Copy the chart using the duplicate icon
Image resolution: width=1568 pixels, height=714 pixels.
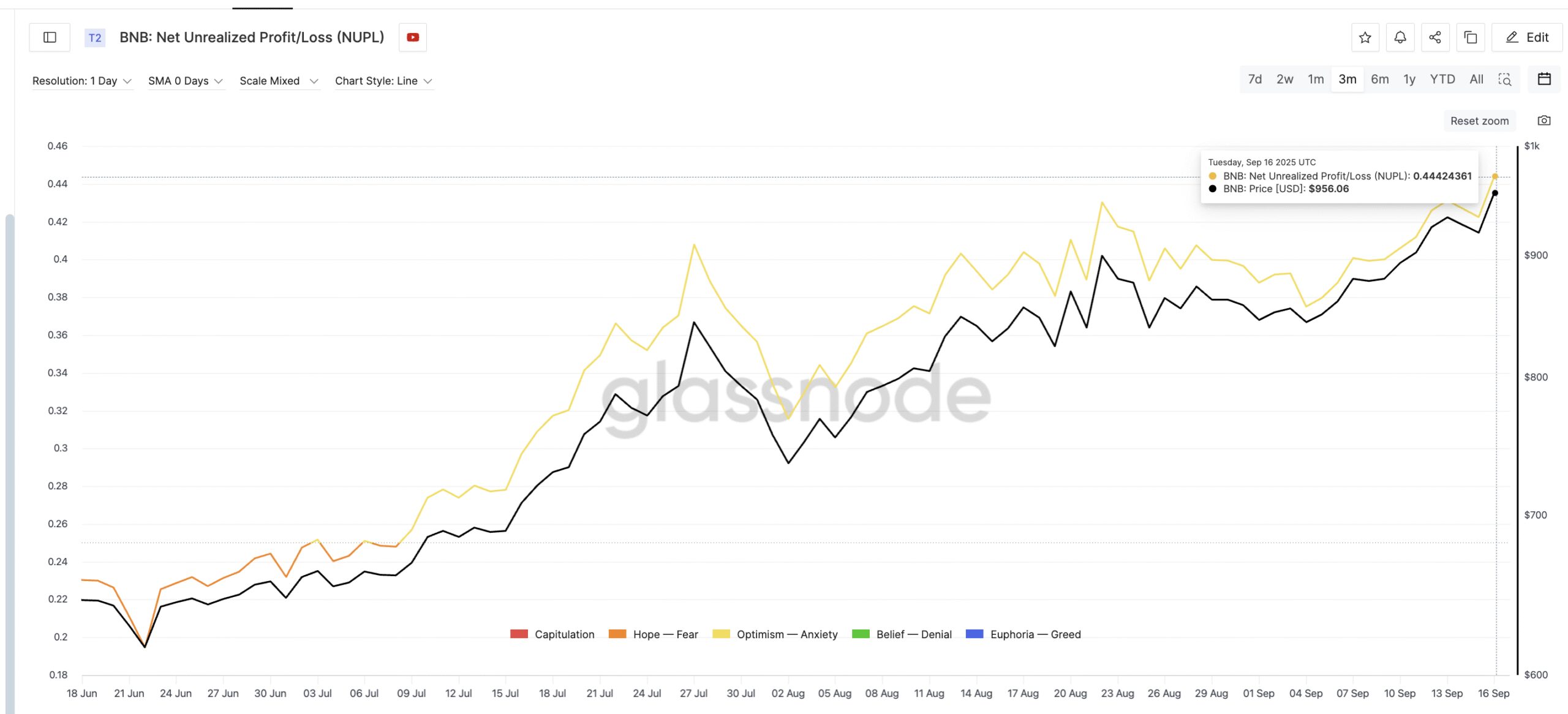coord(1470,37)
